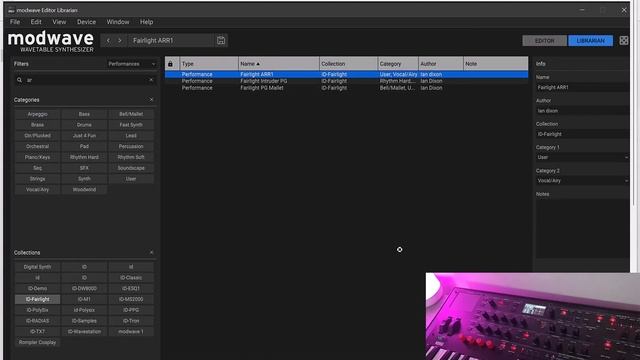This screenshot has height=360, width=640.
Task: Open the Performances filter type dropdown
Action: point(131,64)
